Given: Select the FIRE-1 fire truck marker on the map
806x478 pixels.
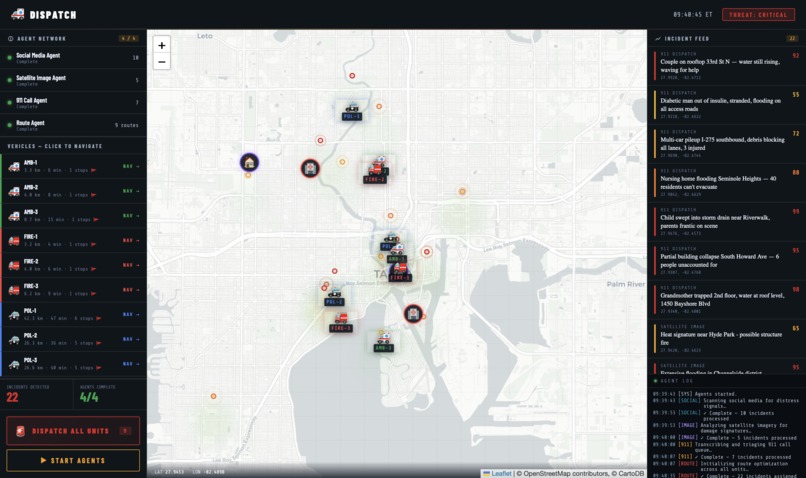Looking at the screenshot, I should click(400, 271).
